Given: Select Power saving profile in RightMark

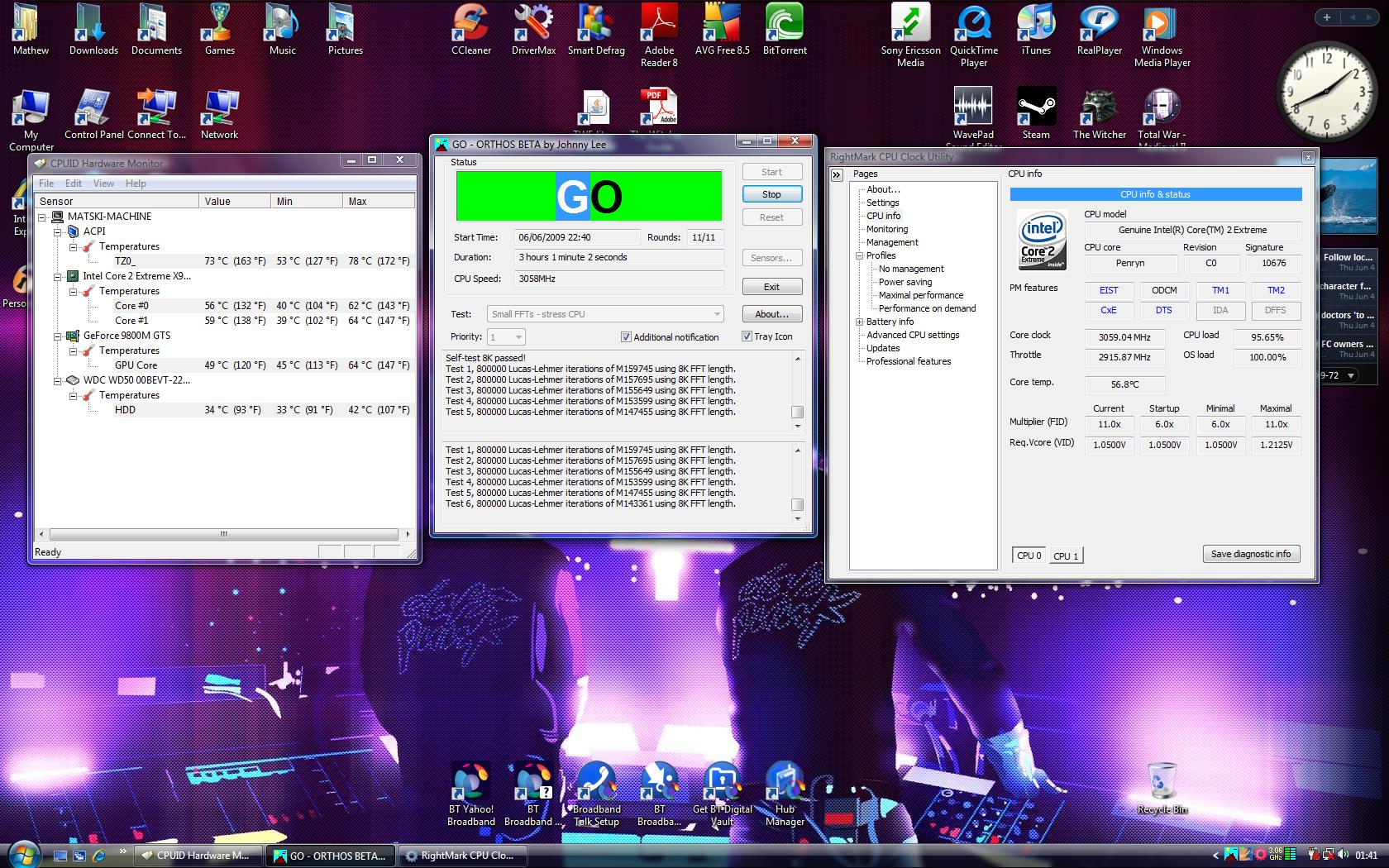Looking at the screenshot, I should pos(905,282).
